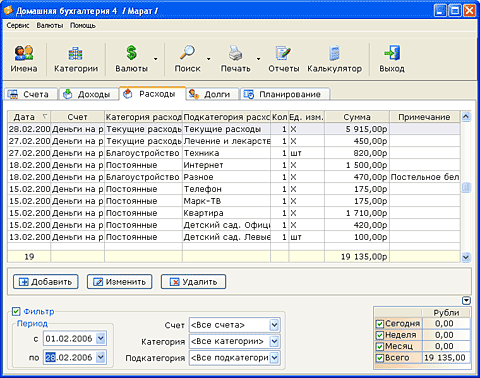Screen dimensions: 480x378
Task: Click table scrollbar up arrow
Action: tap(466, 117)
